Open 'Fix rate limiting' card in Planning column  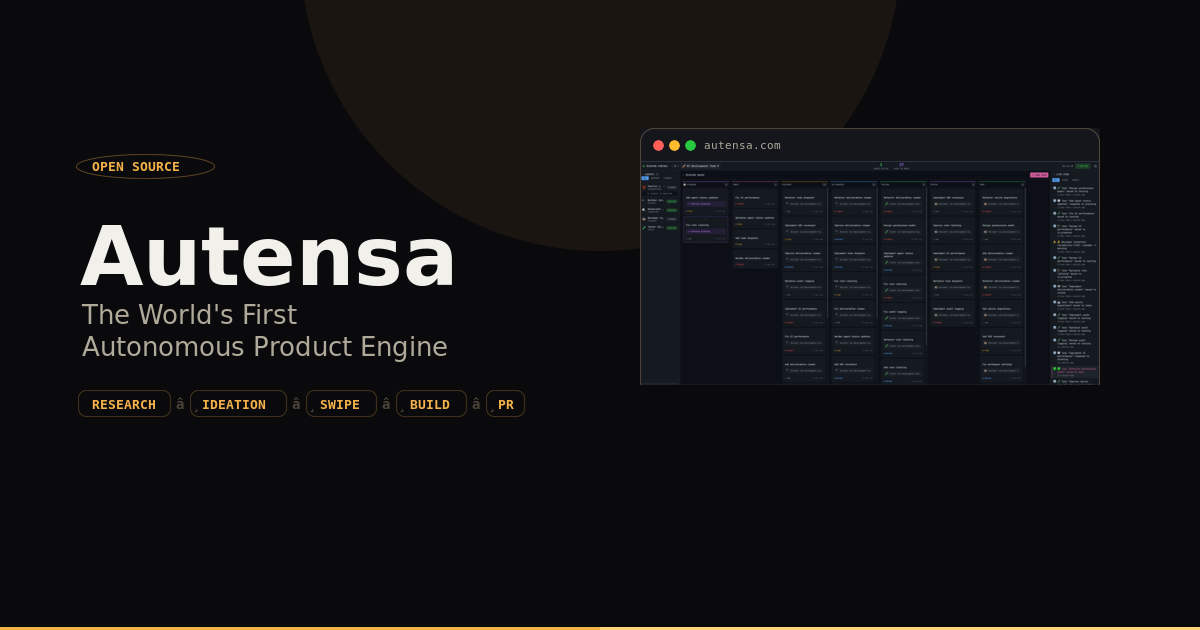coord(706,229)
